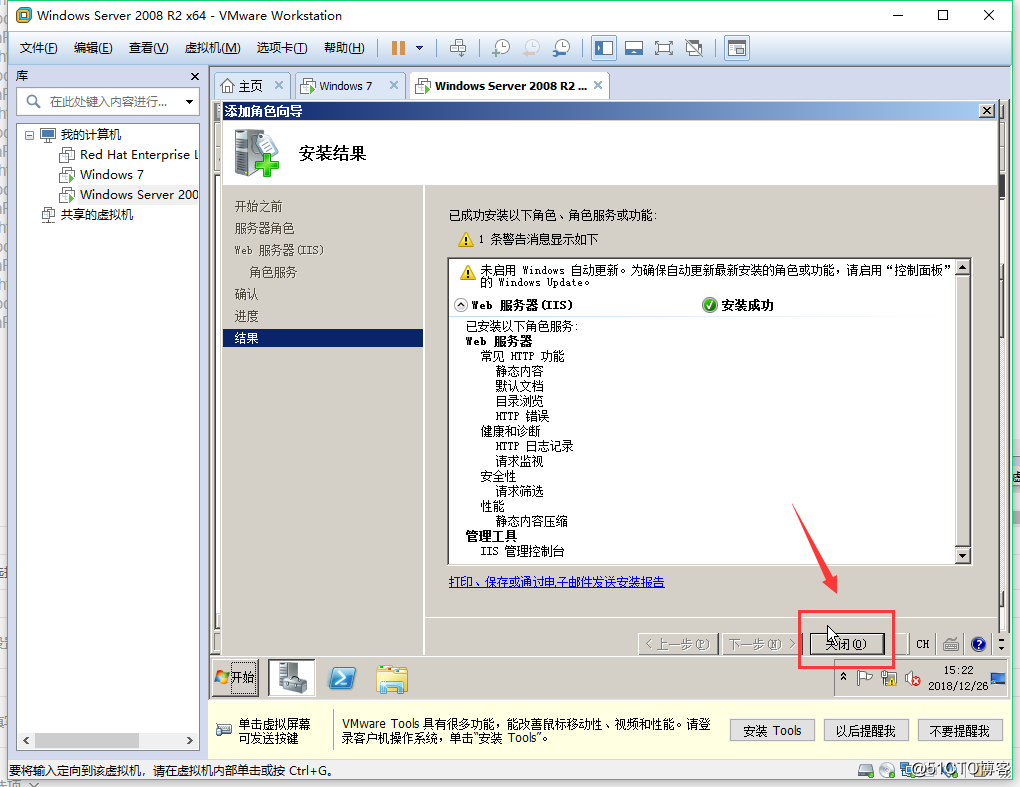Image resolution: width=1020 pixels, height=787 pixels.
Task: Select 共享的虚拟机 in the library
Action: pos(88,215)
